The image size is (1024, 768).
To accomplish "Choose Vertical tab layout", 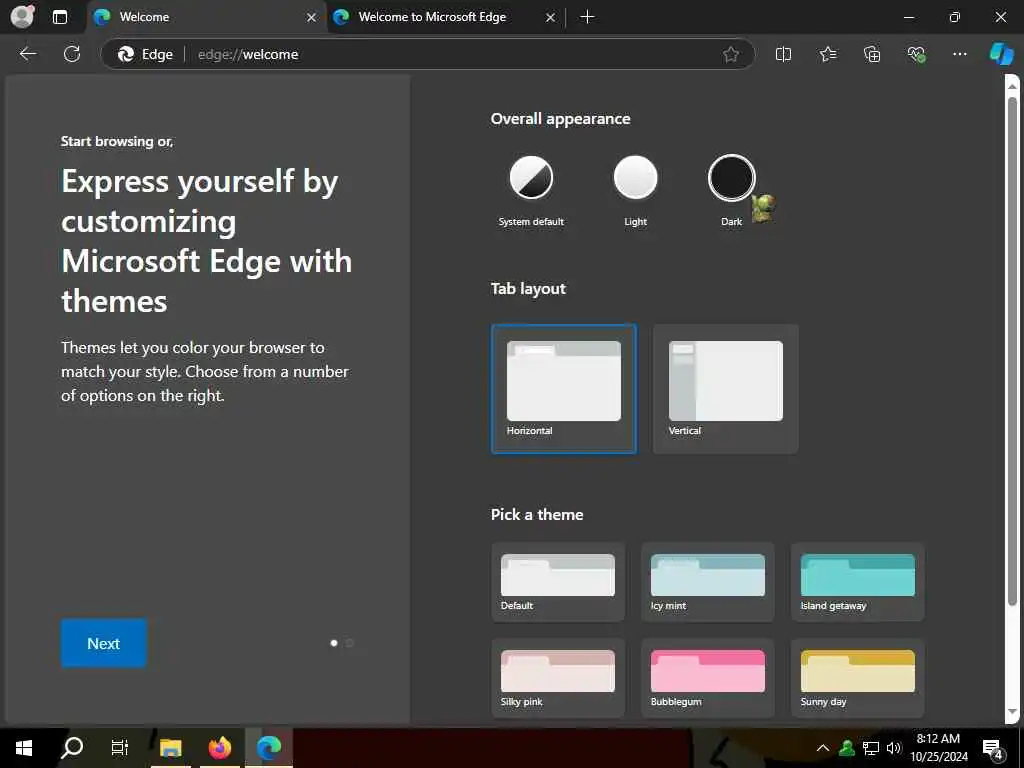I will coord(726,389).
